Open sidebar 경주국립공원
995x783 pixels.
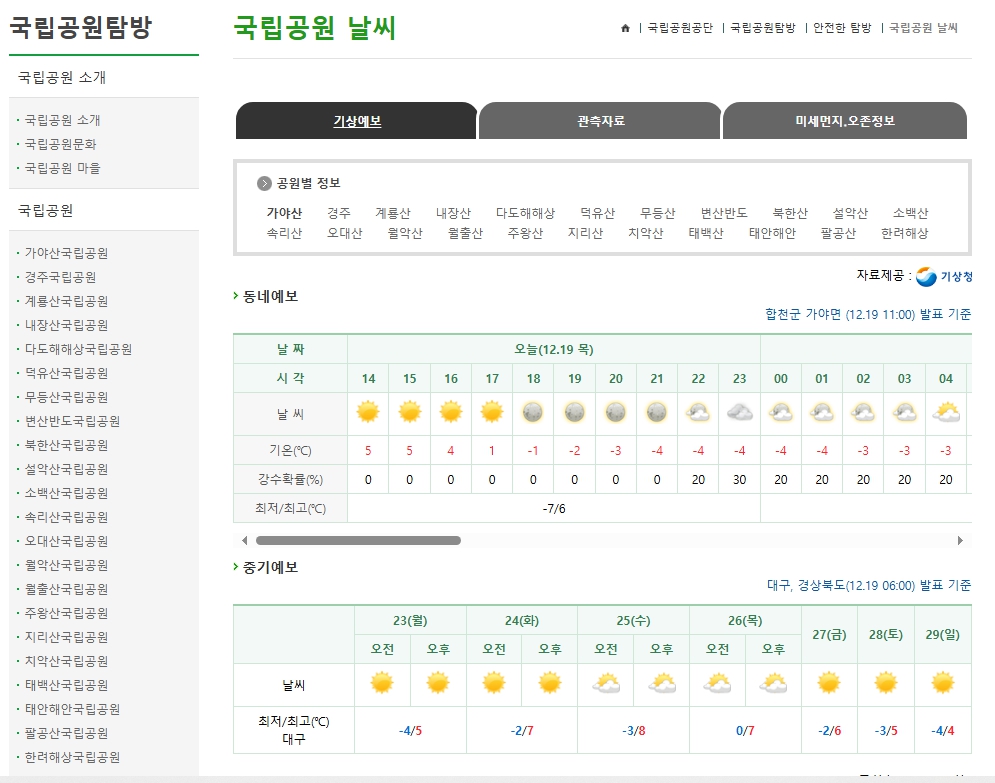tap(60, 277)
